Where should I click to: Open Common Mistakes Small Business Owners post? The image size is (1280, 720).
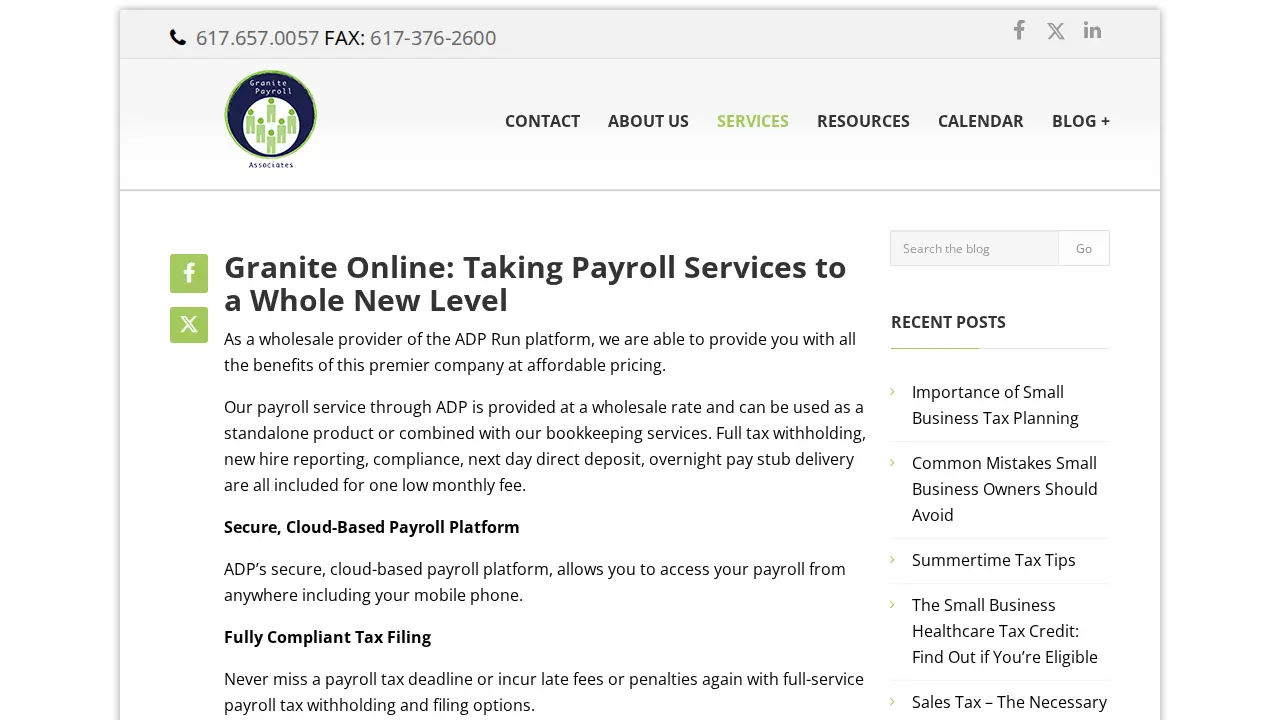tap(1005, 489)
